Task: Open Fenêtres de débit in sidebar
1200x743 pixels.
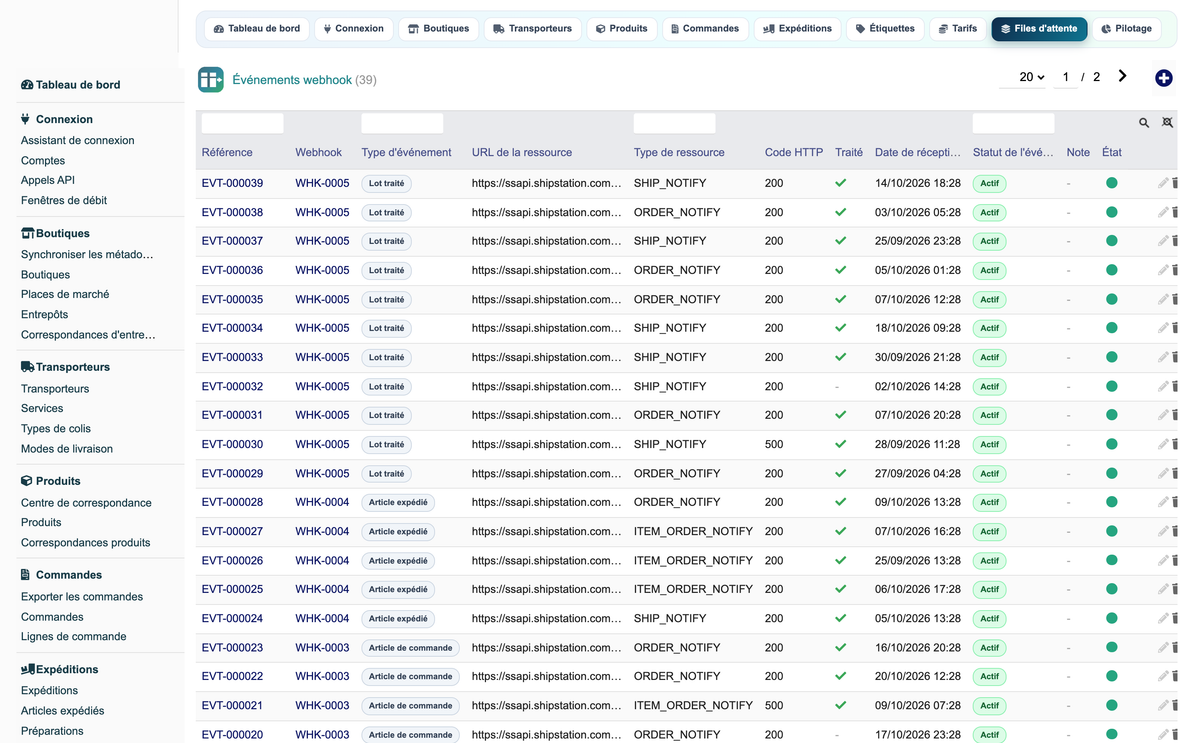Action: tap(64, 200)
